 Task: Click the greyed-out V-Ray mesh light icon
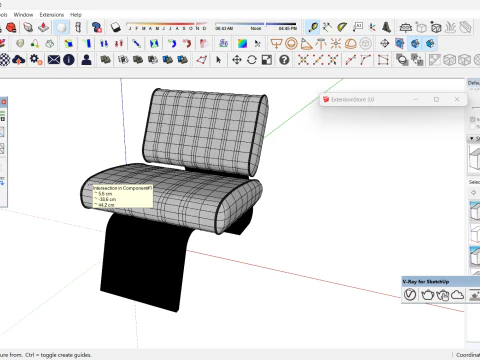pos(366,43)
